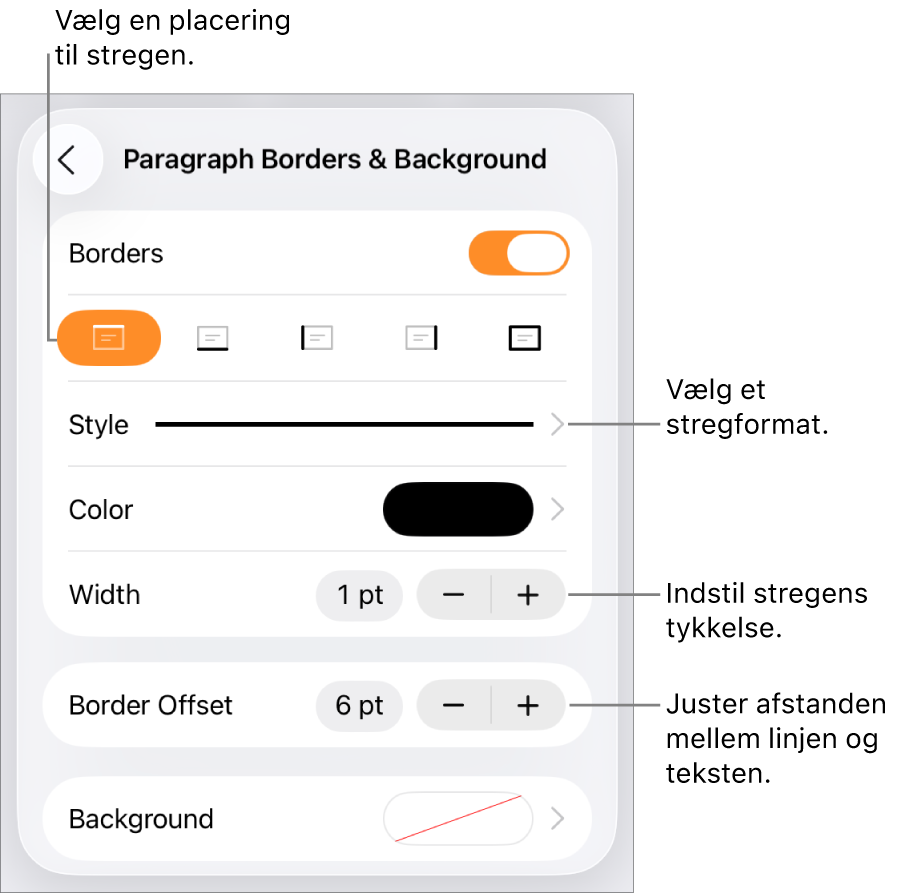The width and height of the screenshot is (908, 894).
Task: Decrease the Border Offset value
Action: pos(453,705)
